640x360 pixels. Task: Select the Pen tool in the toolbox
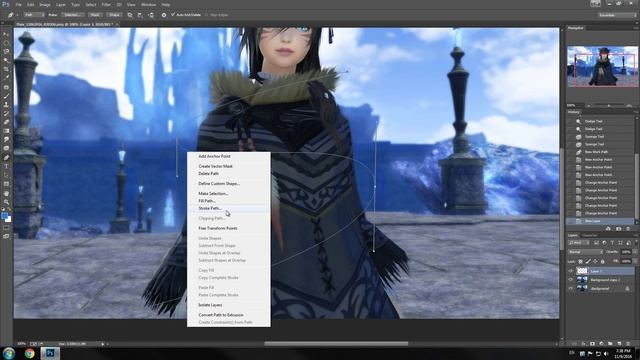tap(6, 158)
